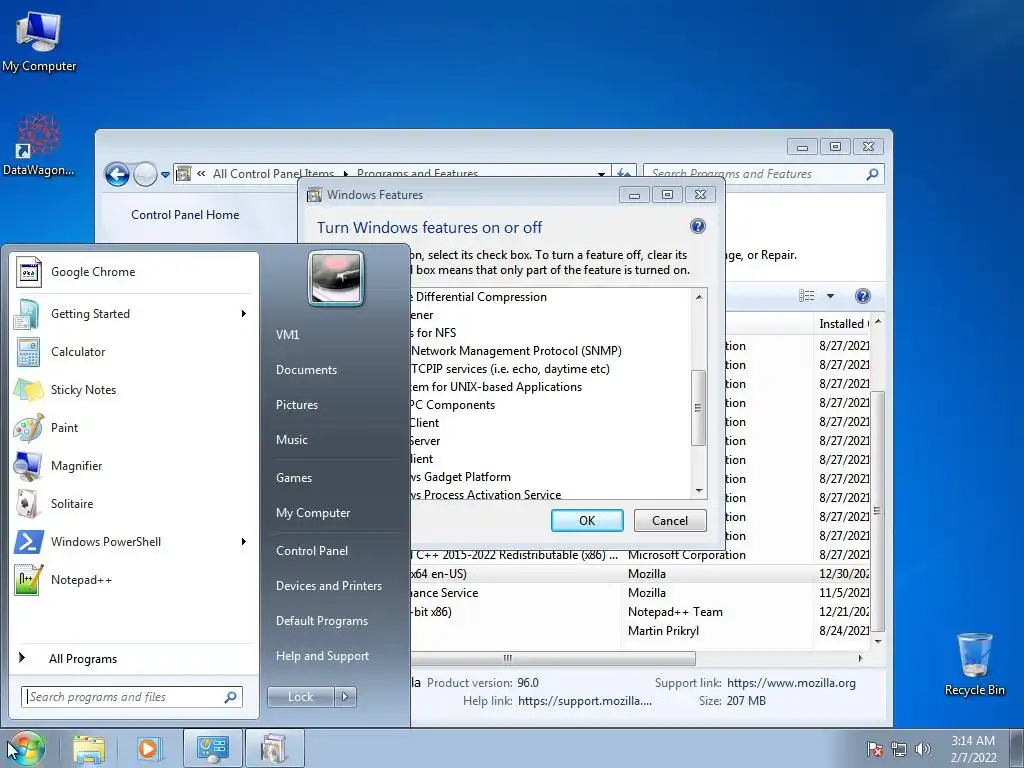Open Games from Start menu
The image size is (1024, 768).
pyautogui.click(x=294, y=477)
